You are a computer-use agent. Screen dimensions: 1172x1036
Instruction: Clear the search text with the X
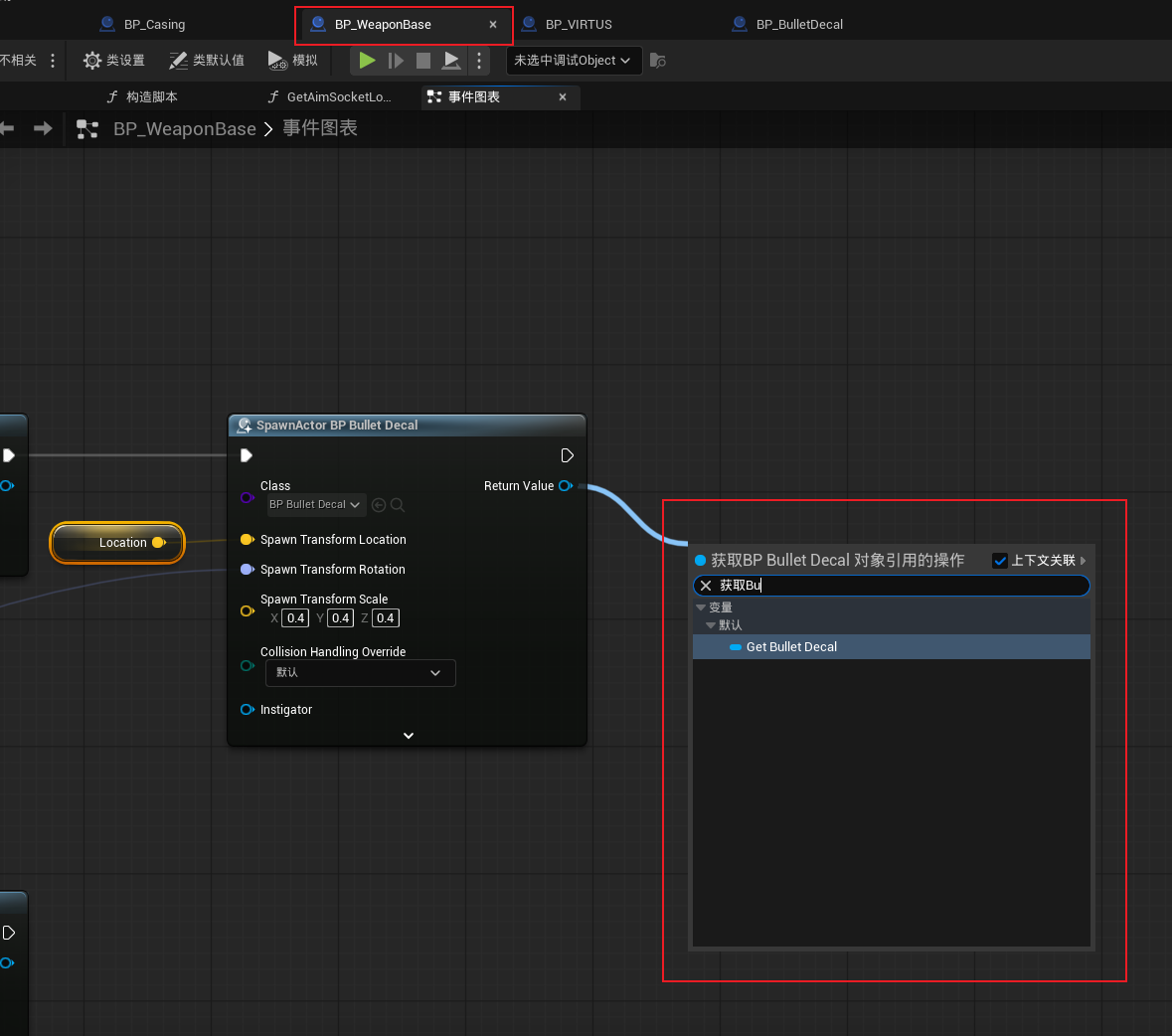[706, 586]
